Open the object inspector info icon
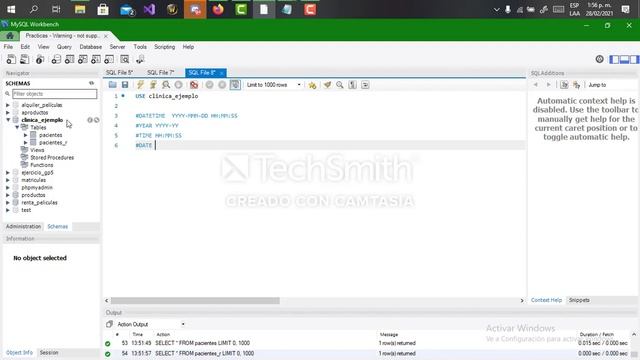This screenshot has width=640, height=360. click(40, 59)
